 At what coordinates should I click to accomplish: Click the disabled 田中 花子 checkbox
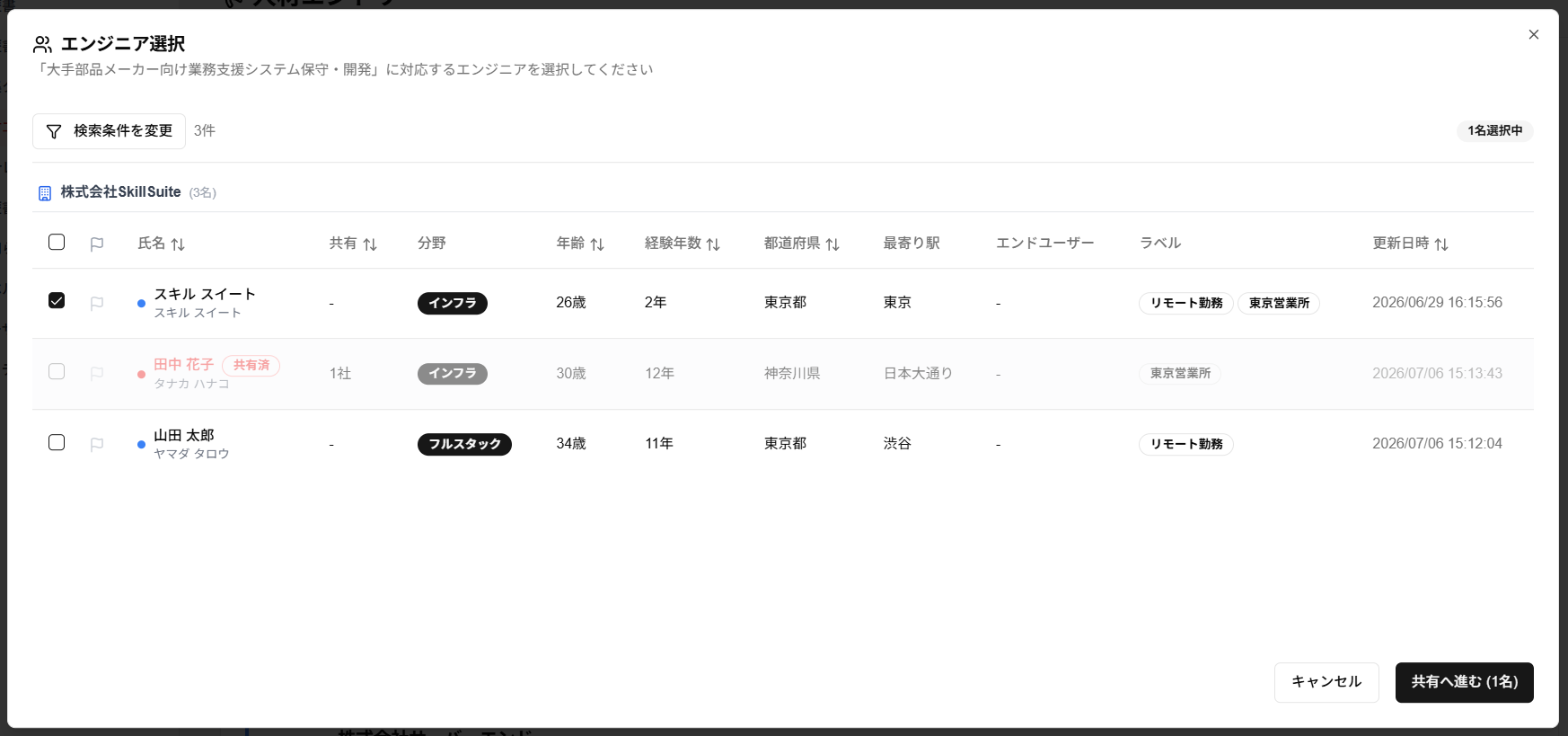pos(57,371)
